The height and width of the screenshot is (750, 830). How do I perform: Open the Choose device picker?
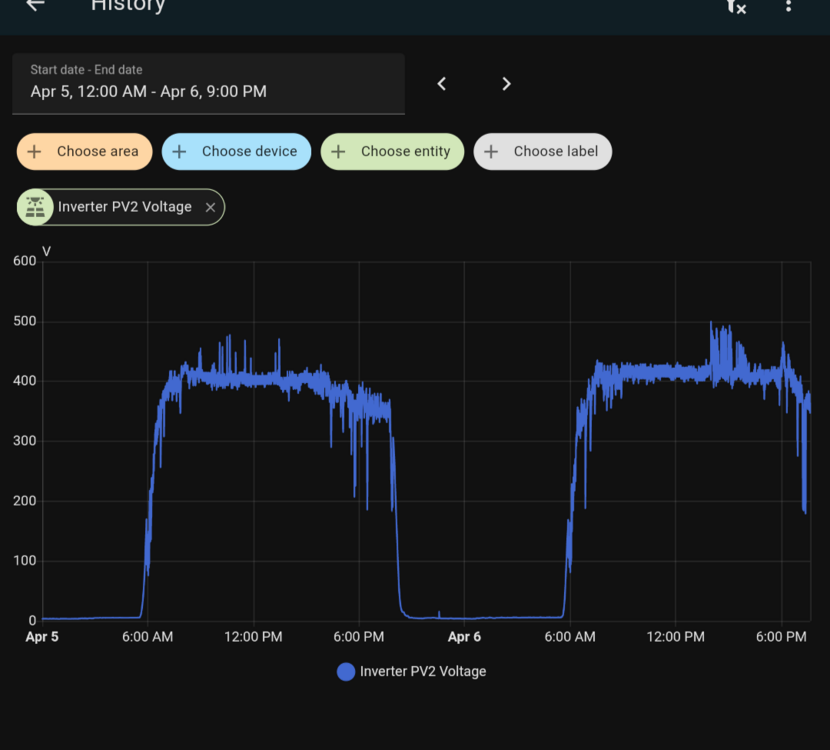(249, 152)
